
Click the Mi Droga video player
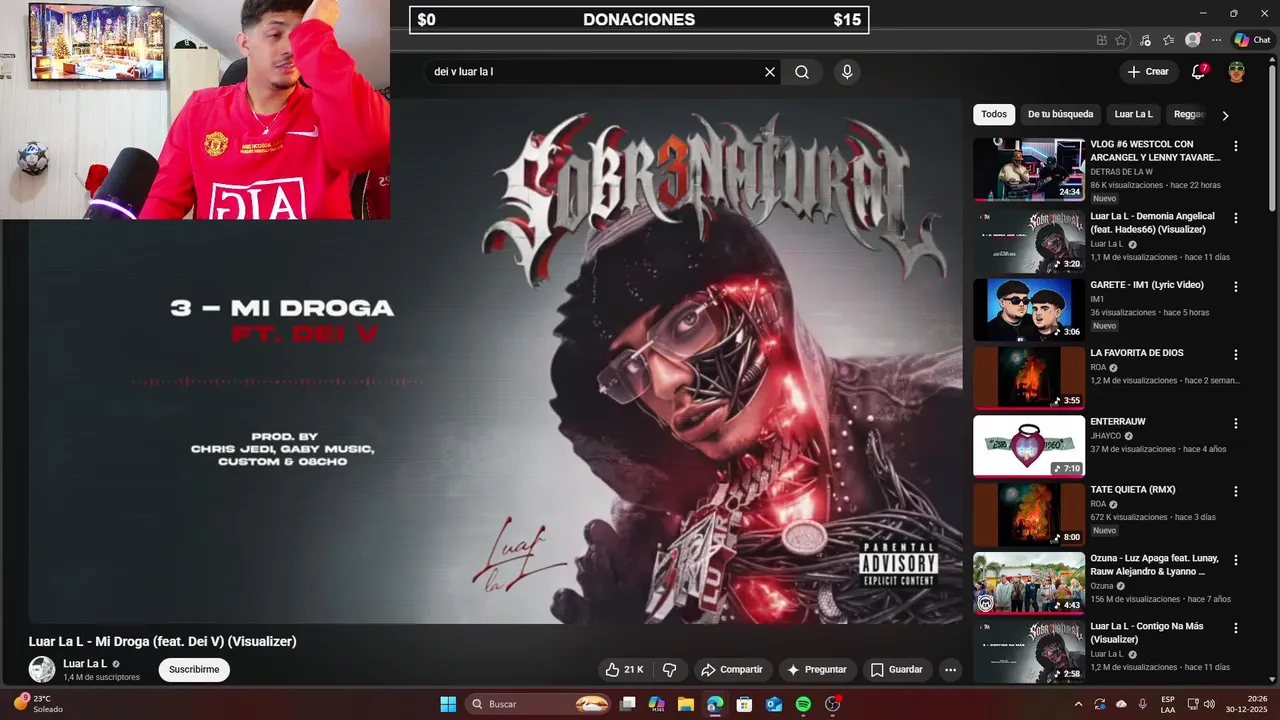(x=495, y=360)
